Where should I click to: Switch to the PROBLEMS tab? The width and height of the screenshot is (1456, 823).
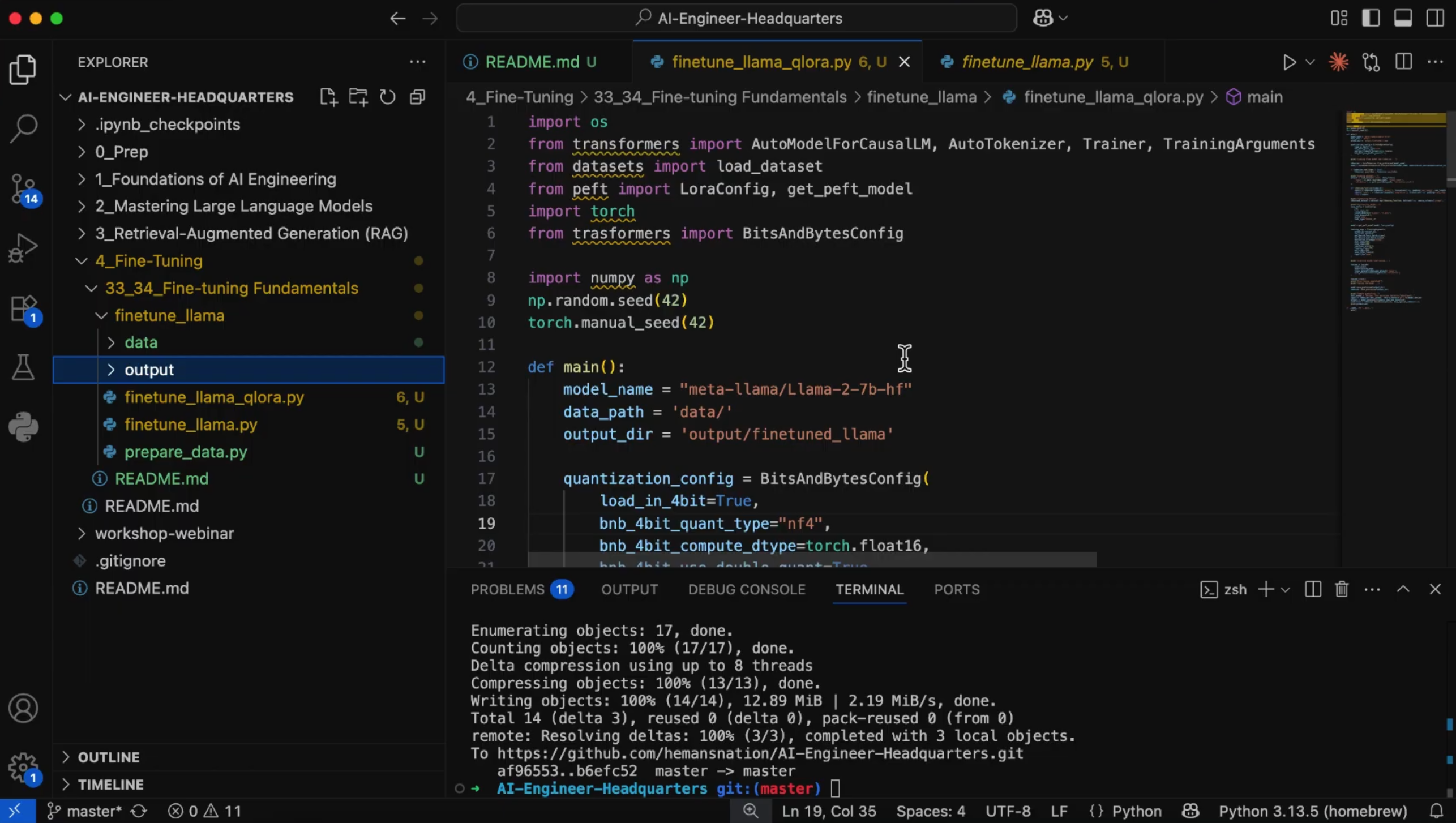tap(507, 589)
